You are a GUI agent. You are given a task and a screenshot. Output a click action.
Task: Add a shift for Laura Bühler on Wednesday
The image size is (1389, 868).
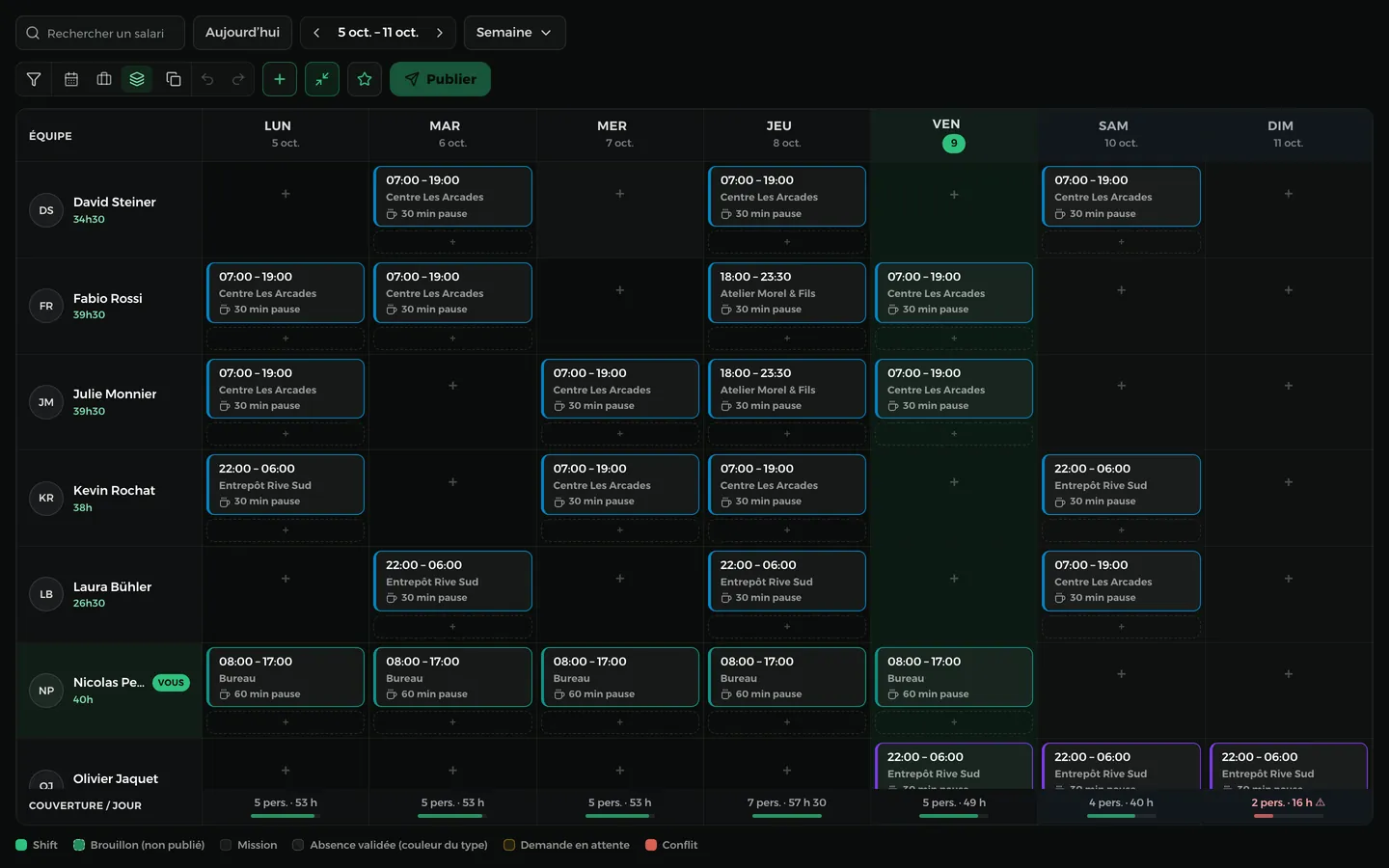(x=620, y=579)
